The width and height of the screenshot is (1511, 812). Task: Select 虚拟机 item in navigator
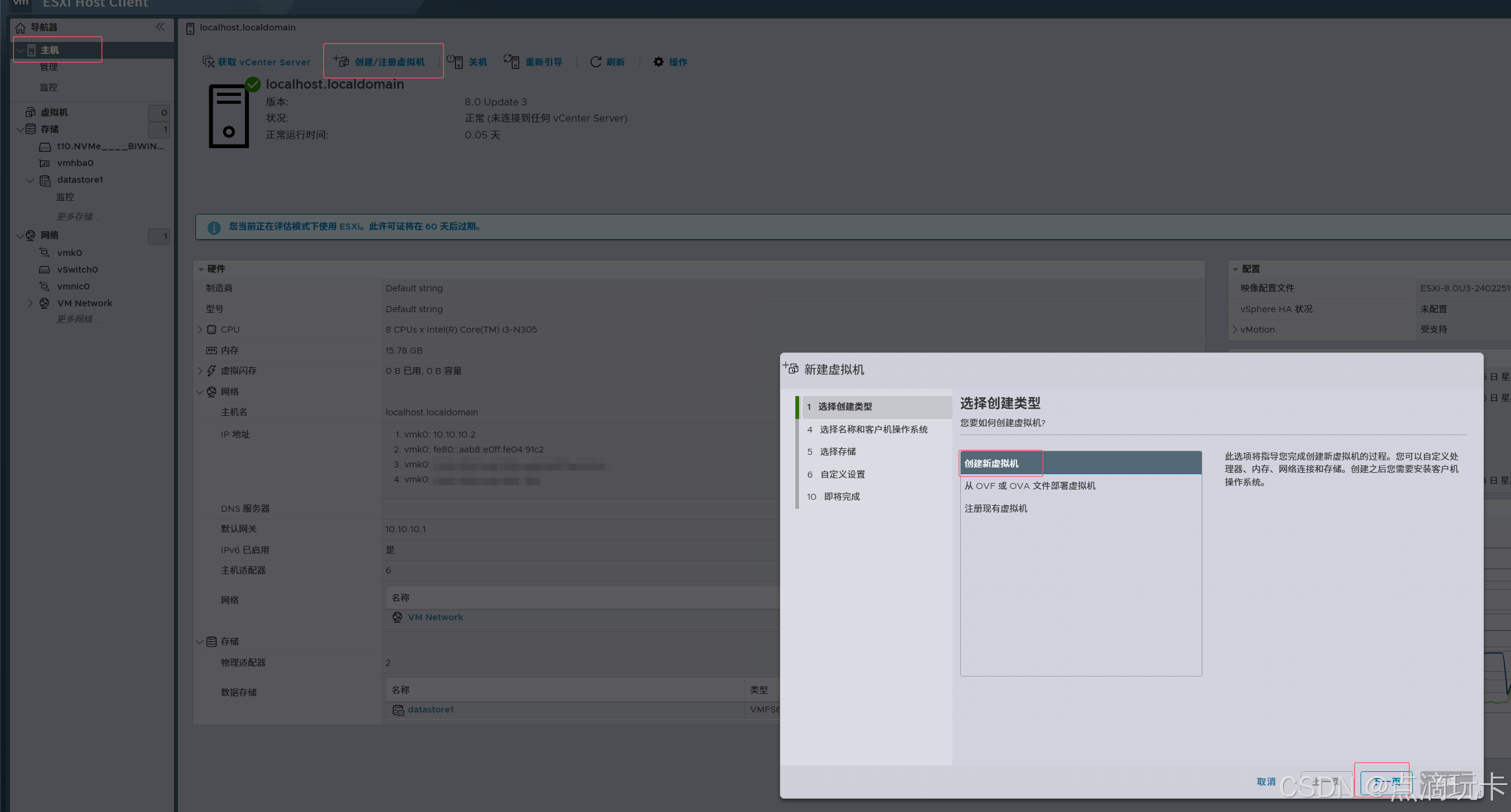pyautogui.click(x=54, y=113)
